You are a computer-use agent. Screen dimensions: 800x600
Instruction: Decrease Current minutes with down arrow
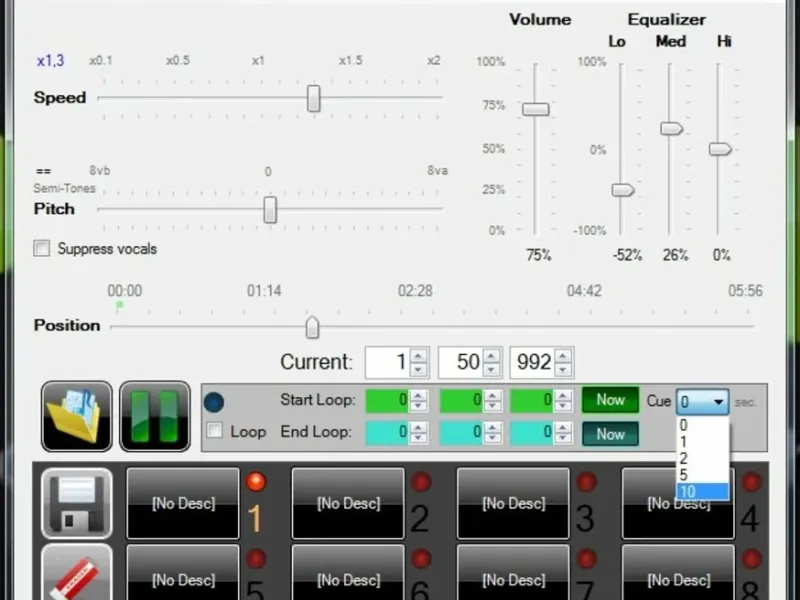point(418,369)
